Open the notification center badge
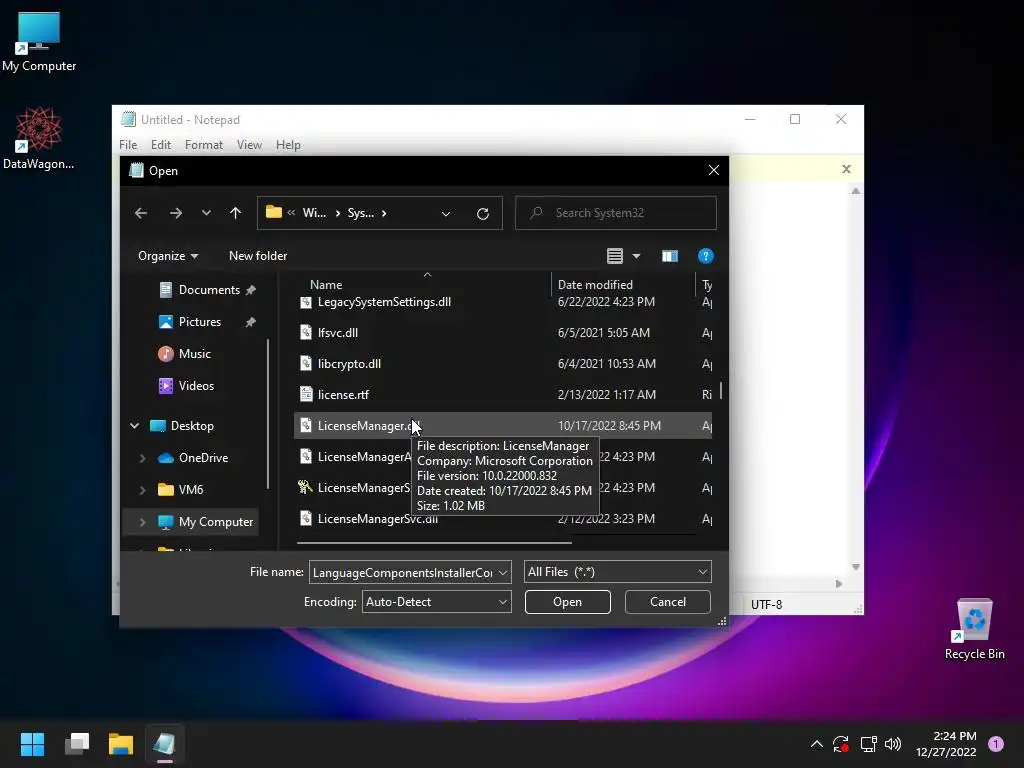Image resolution: width=1024 pixels, height=768 pixels. (x=996, y=744)
